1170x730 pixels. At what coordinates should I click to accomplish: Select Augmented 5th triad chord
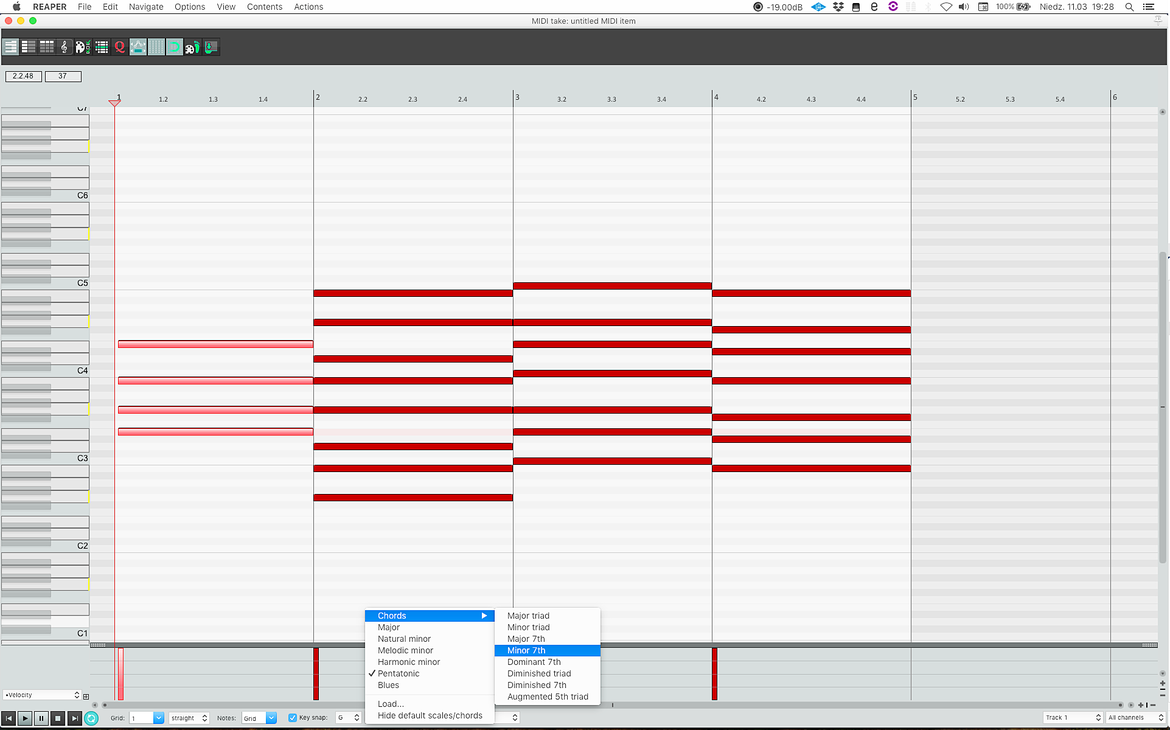click(547, 696)
